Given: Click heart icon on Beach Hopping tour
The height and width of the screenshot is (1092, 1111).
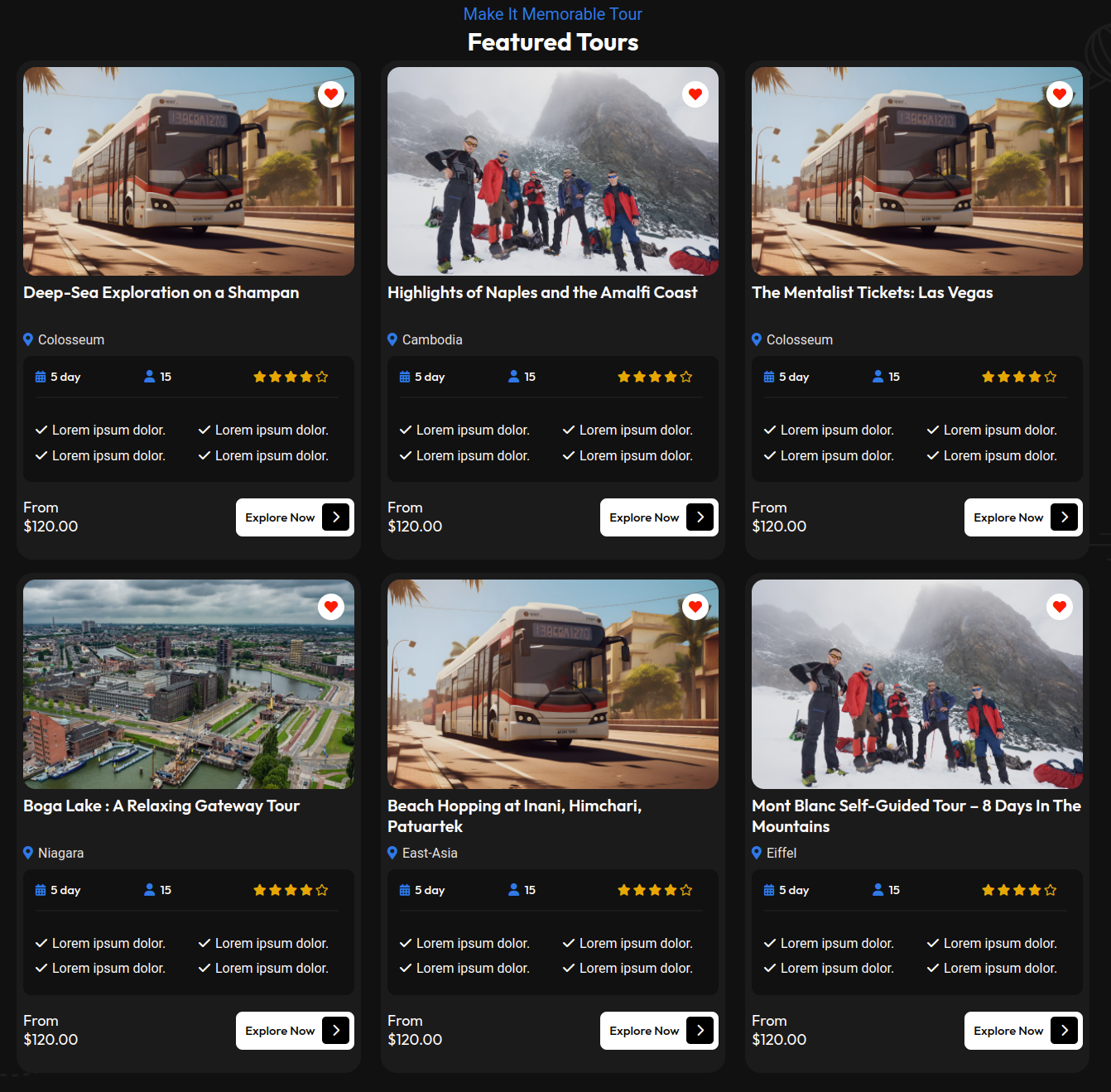Looking at the screenshot, I should pyautogui.click(x=695, y=607).
